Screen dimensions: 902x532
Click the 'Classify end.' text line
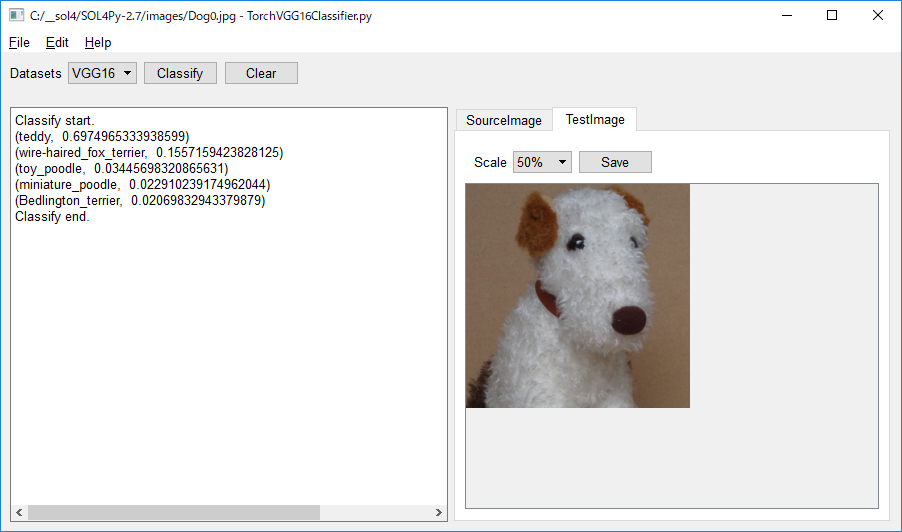pos(52,217)
